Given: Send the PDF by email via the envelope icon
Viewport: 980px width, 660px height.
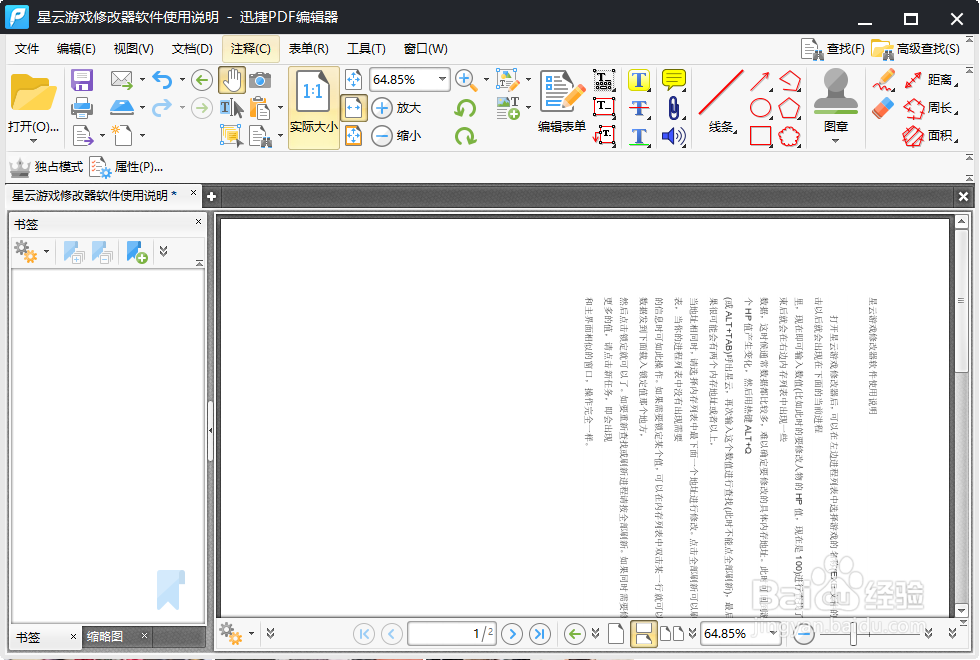Looking at the screenshot, I should [121, 80].
